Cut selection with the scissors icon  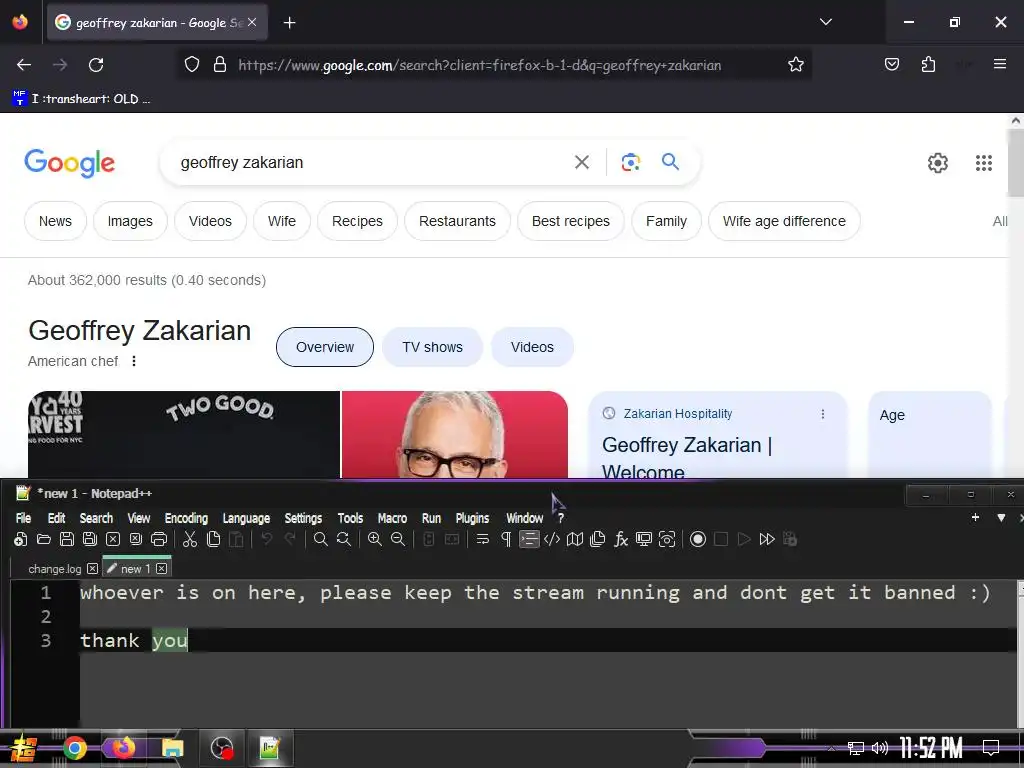[x=190, y=539]
